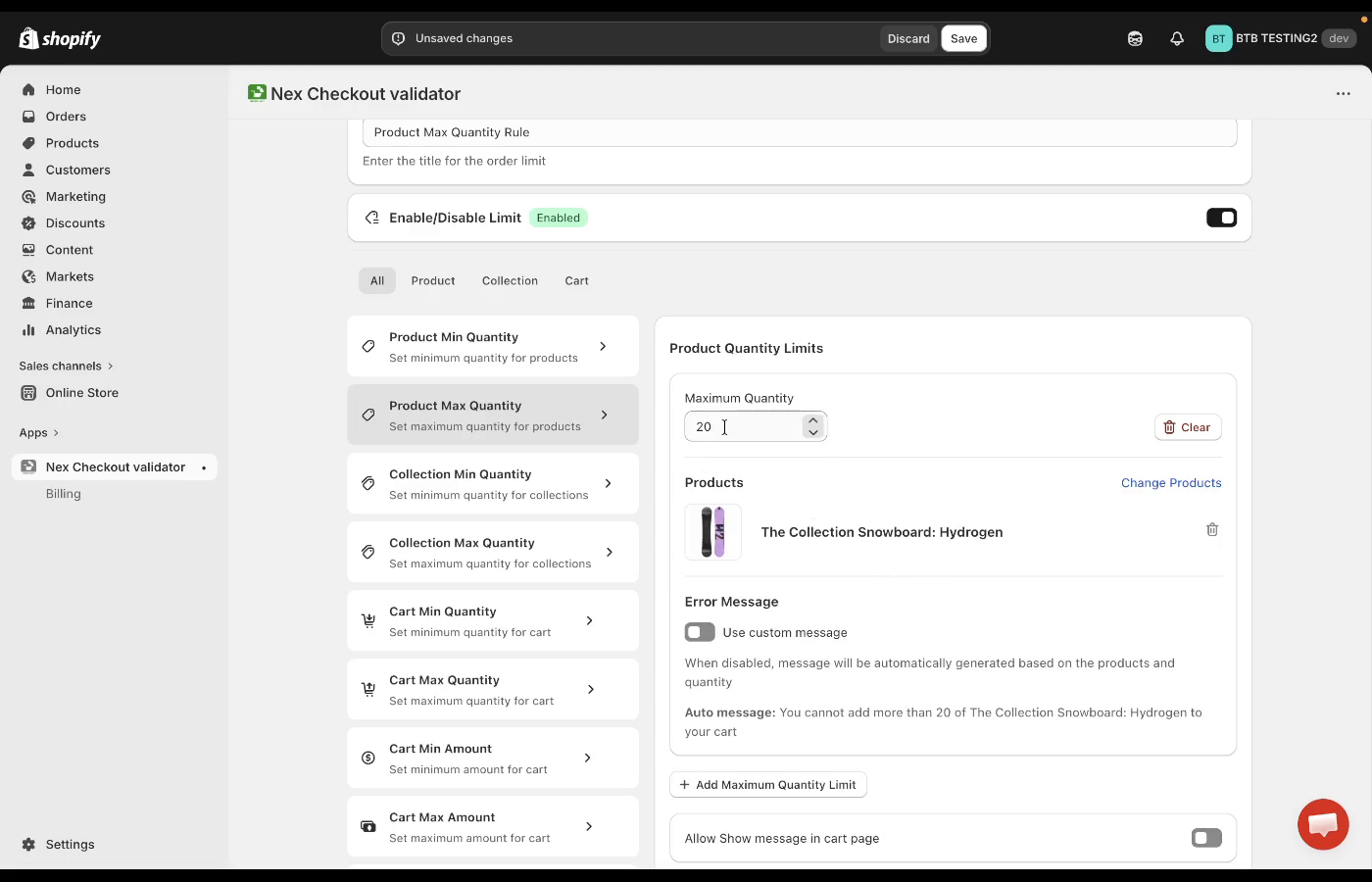Open the Sidekick assistant icon
Screen dimensions: 1372x882
(1135, 38)
